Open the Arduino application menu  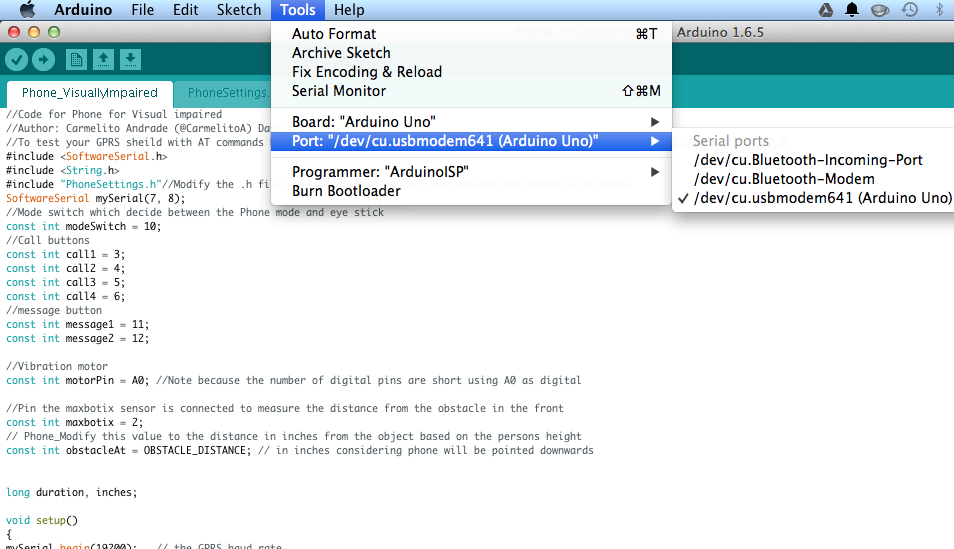click(83, 10)
